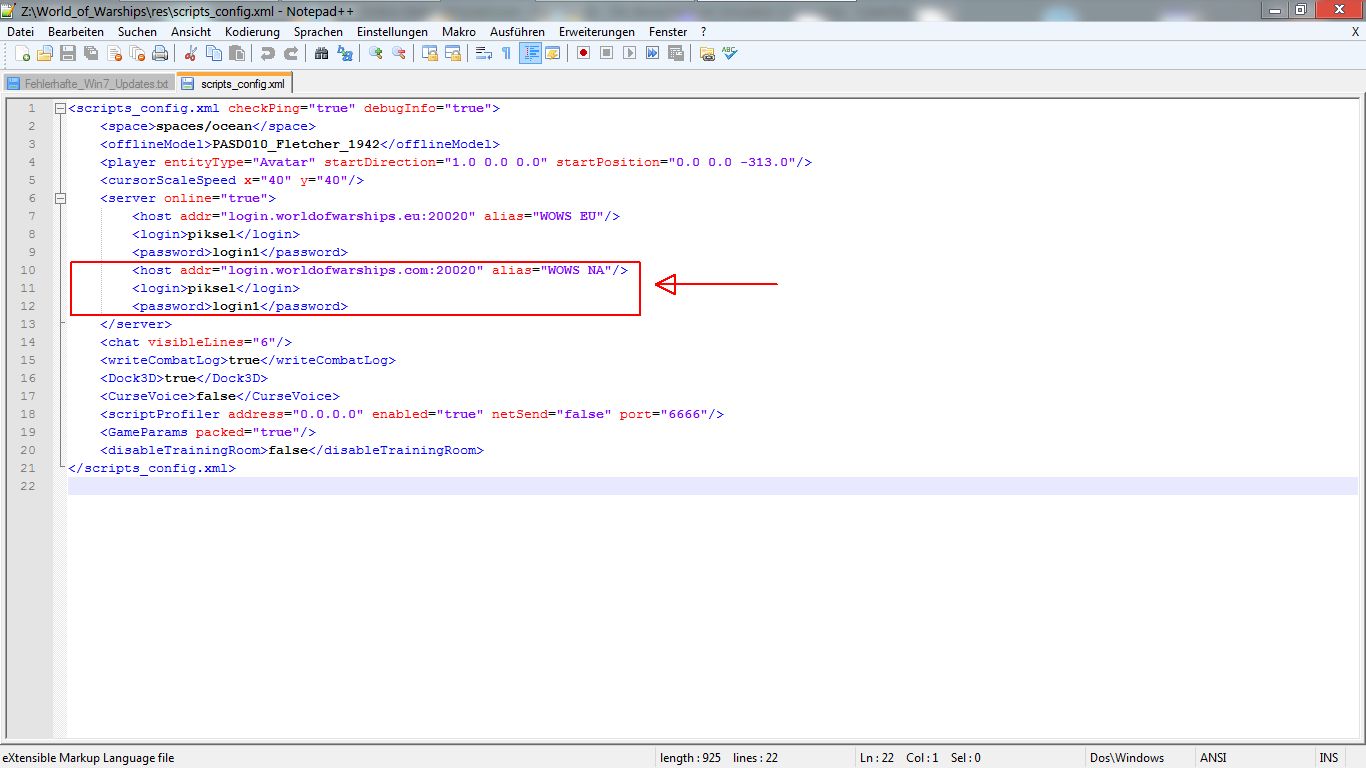Click the writeCombatLog line text
The height and width of the screenshot is (768, 1366).
[x=248, y=360]
